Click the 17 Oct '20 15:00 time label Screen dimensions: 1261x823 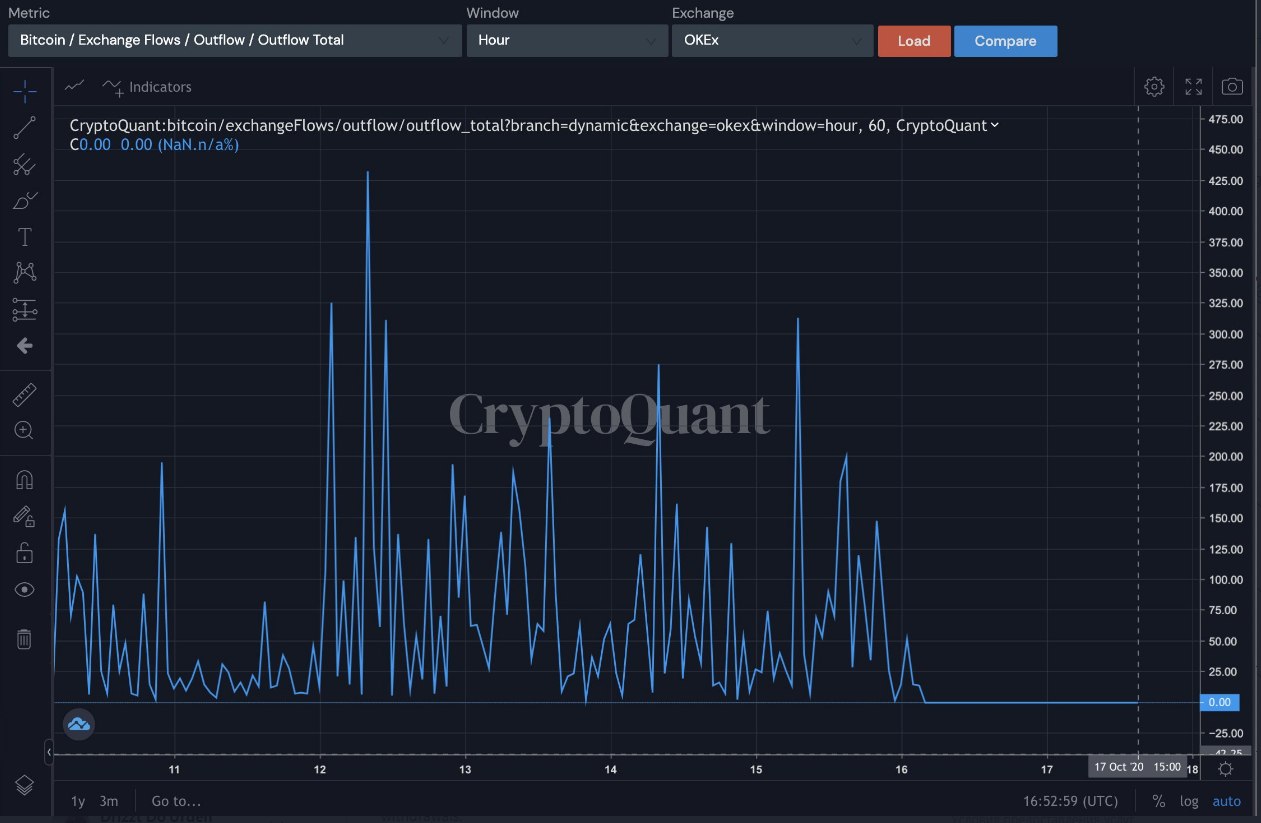click(1138, 767)
